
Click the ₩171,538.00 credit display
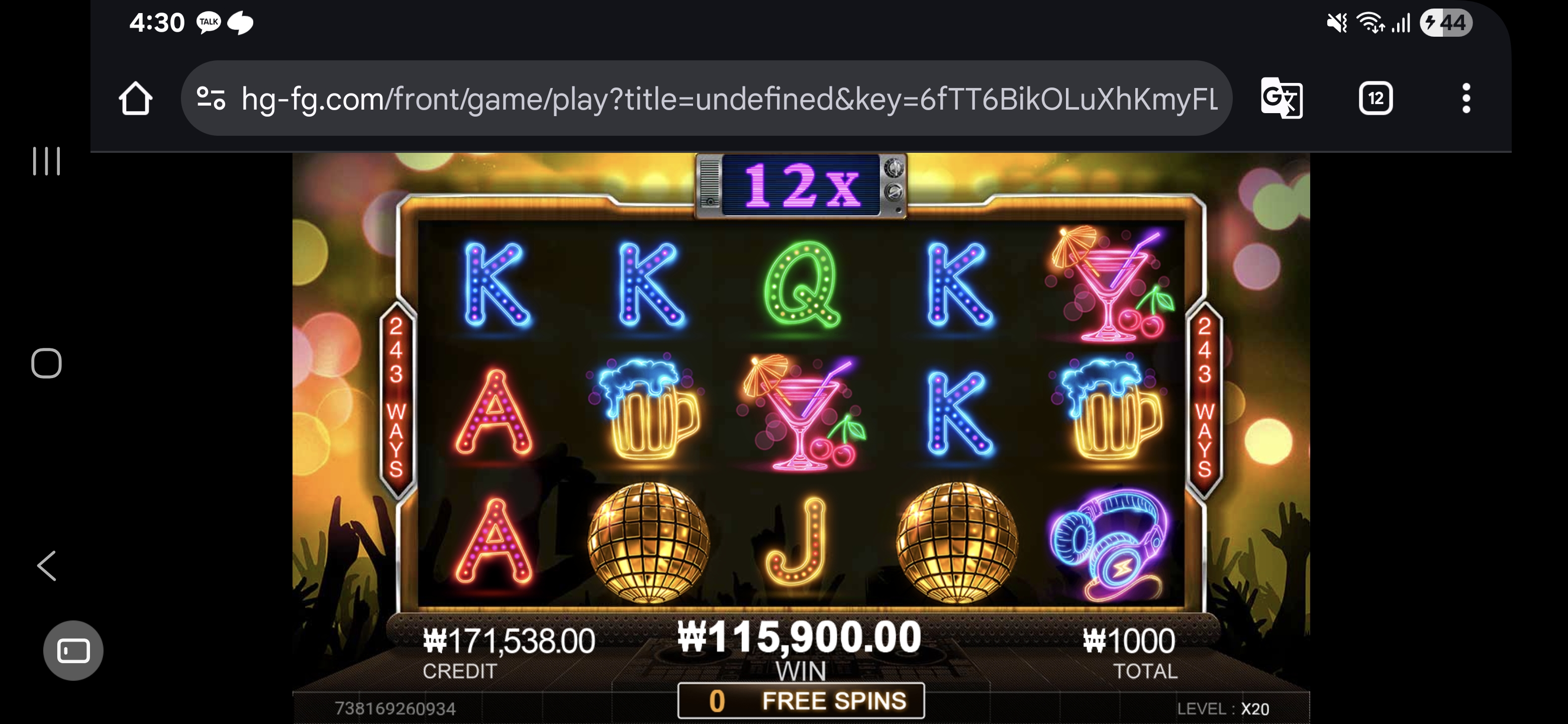tap(509, 641)
